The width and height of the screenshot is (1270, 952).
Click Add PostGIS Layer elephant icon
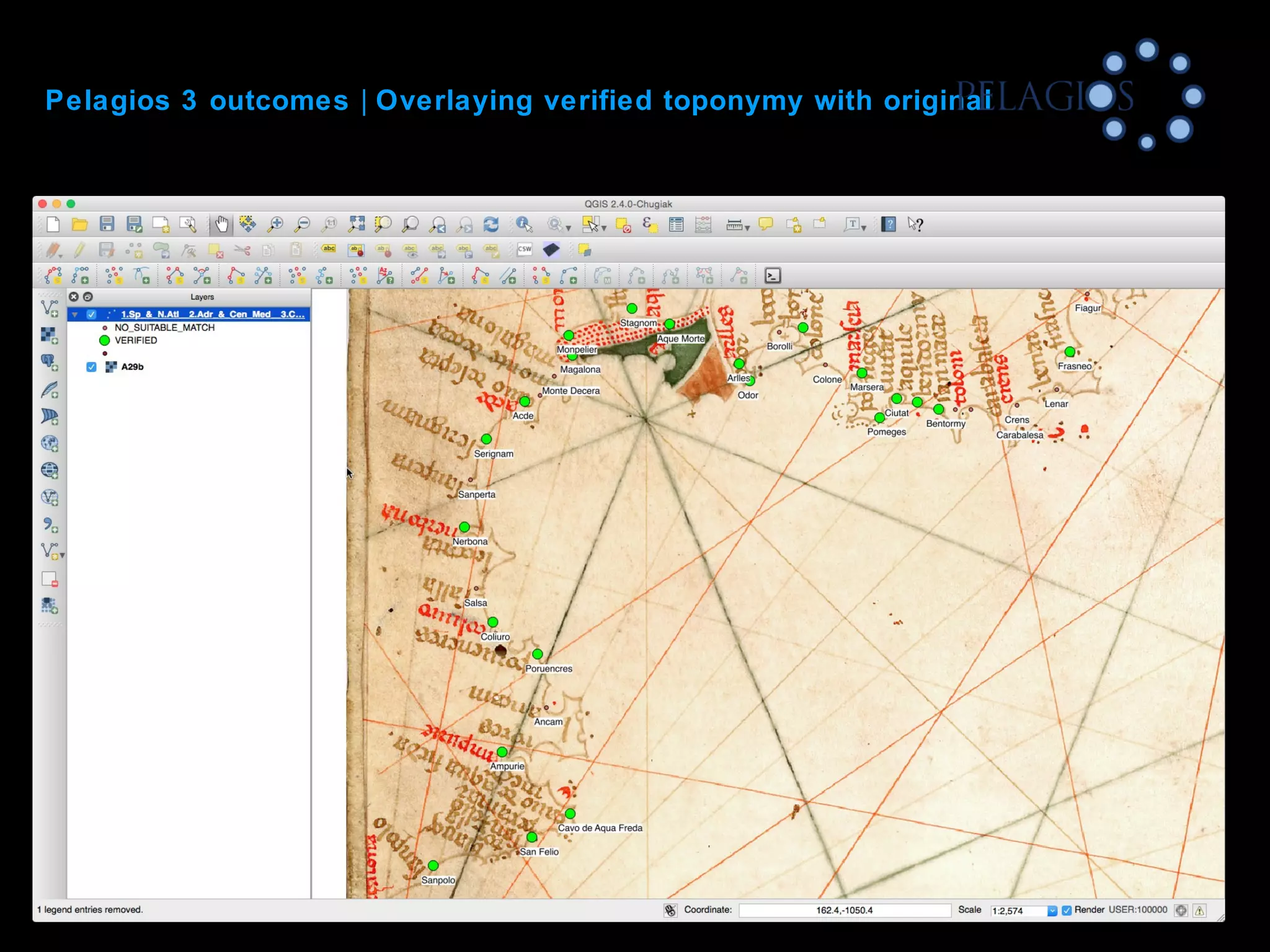click(x=50, y=363)
